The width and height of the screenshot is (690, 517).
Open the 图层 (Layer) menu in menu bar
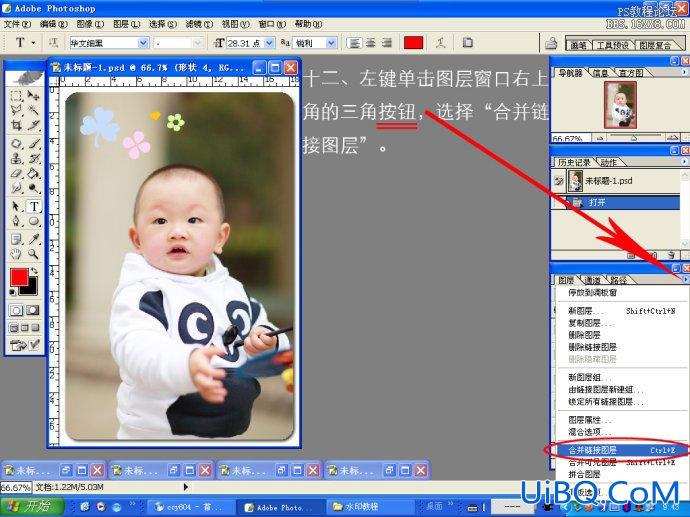pos(127,24)
